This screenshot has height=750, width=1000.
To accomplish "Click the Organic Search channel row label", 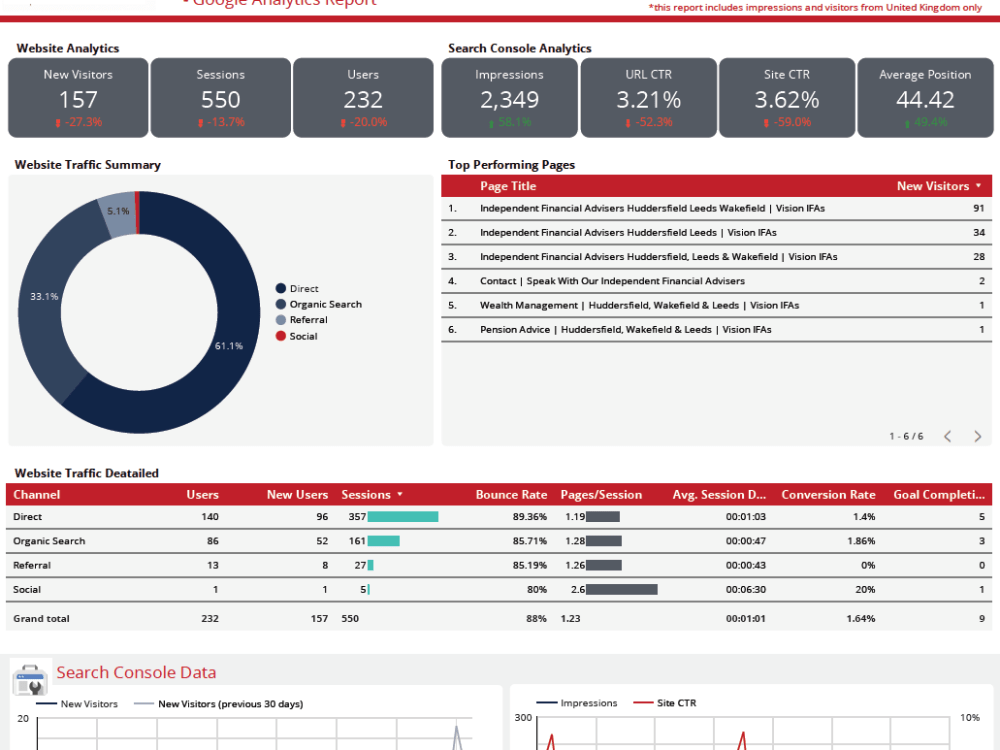I will [49, 541].
